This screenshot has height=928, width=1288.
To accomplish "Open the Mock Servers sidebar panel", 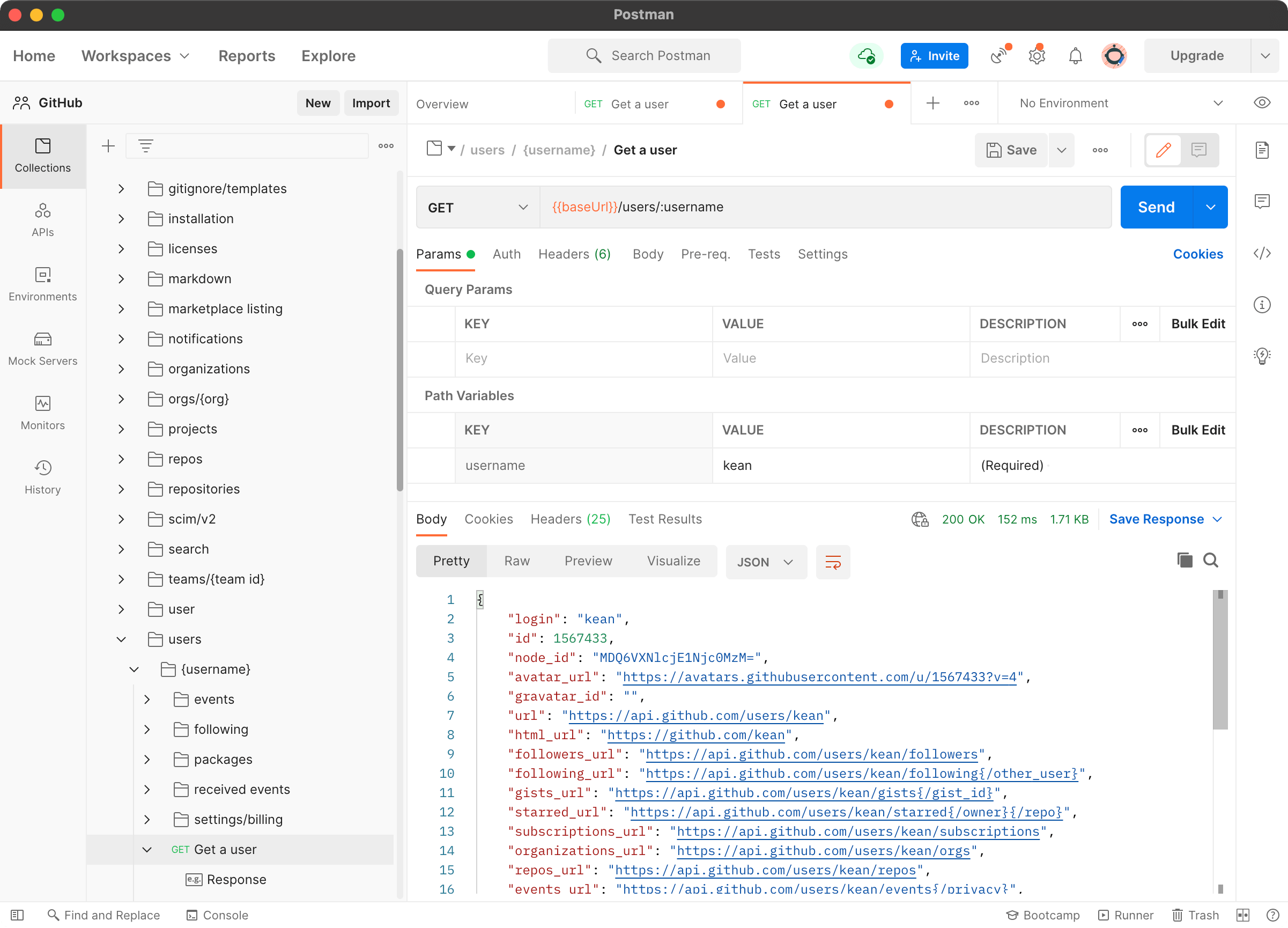I will pos(42,348).
